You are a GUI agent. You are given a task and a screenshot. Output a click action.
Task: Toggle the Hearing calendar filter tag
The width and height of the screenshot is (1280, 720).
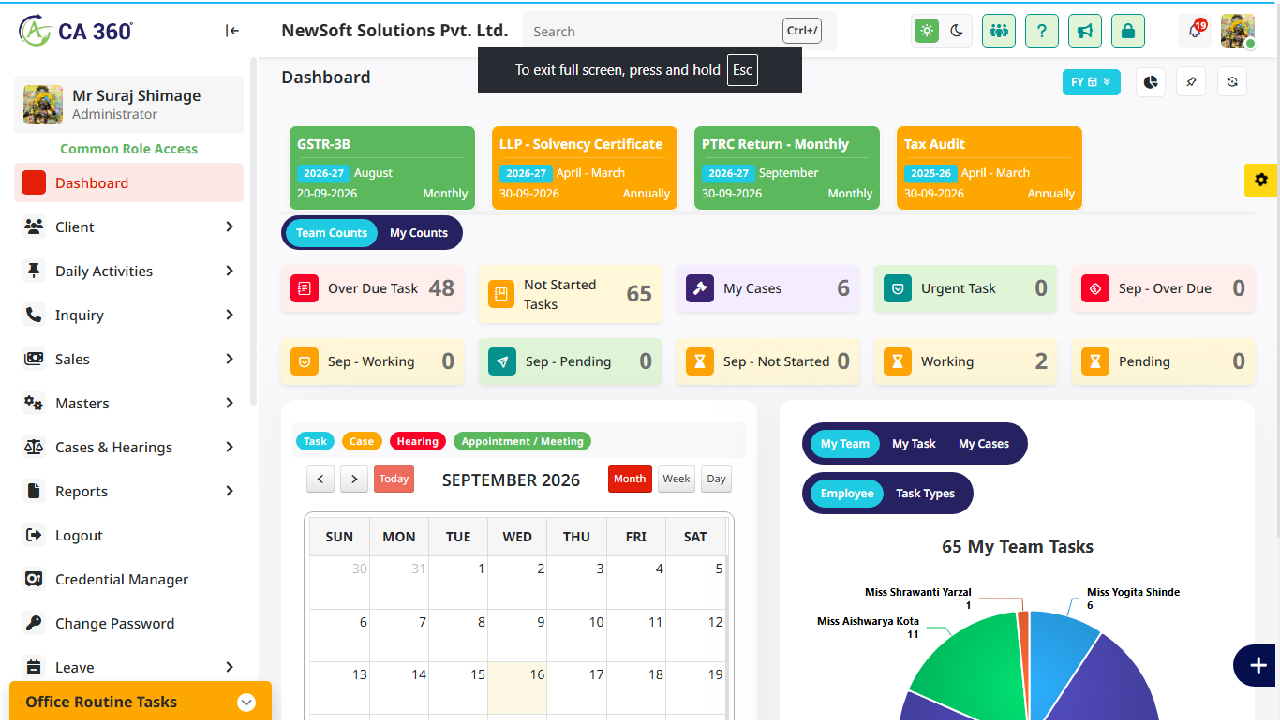417,441
